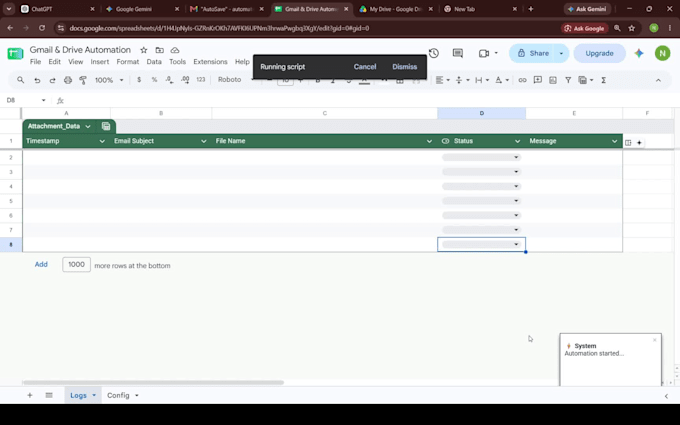Open version history clock icon
Screen dimensions: 680x425
pos(434,53)
